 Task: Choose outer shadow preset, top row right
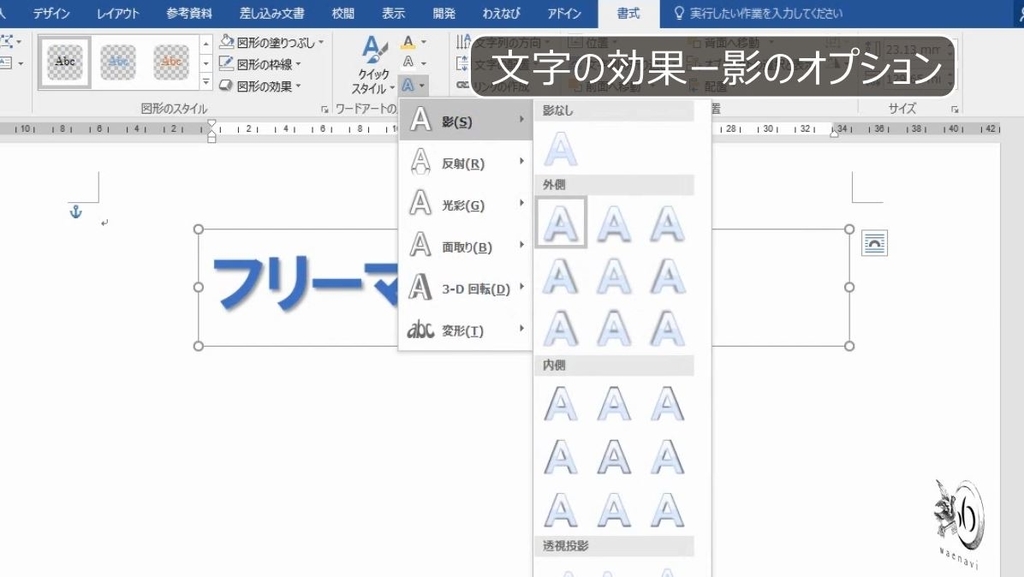[667, 223]
